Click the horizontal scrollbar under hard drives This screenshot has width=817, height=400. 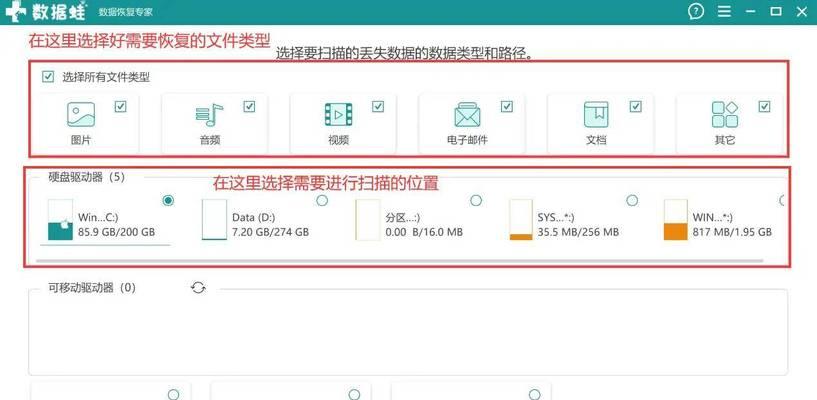(x=400, y=260)
